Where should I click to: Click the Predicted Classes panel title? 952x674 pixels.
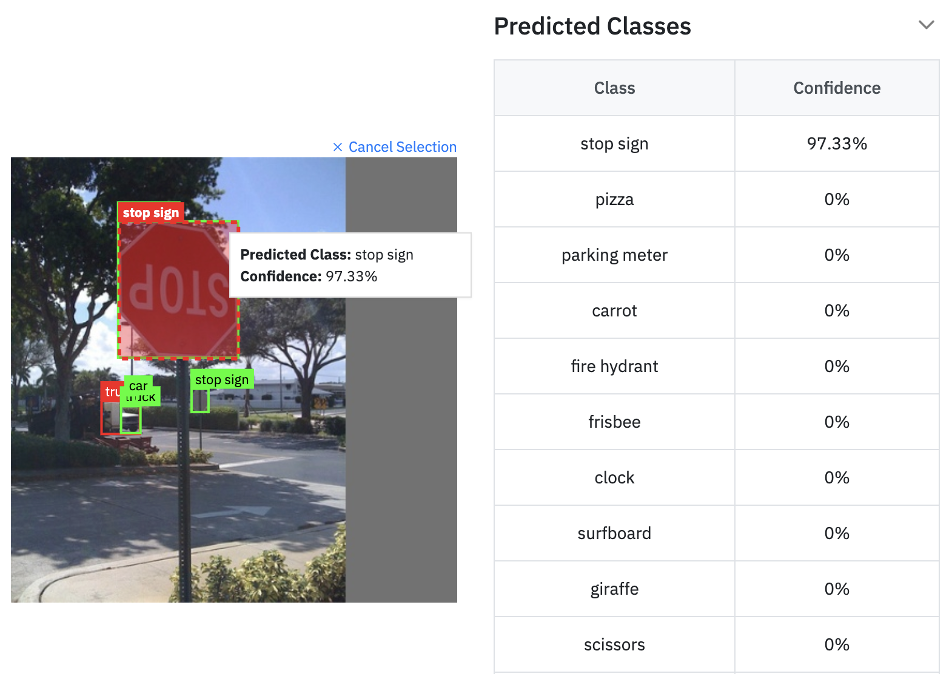coord(592,26)
